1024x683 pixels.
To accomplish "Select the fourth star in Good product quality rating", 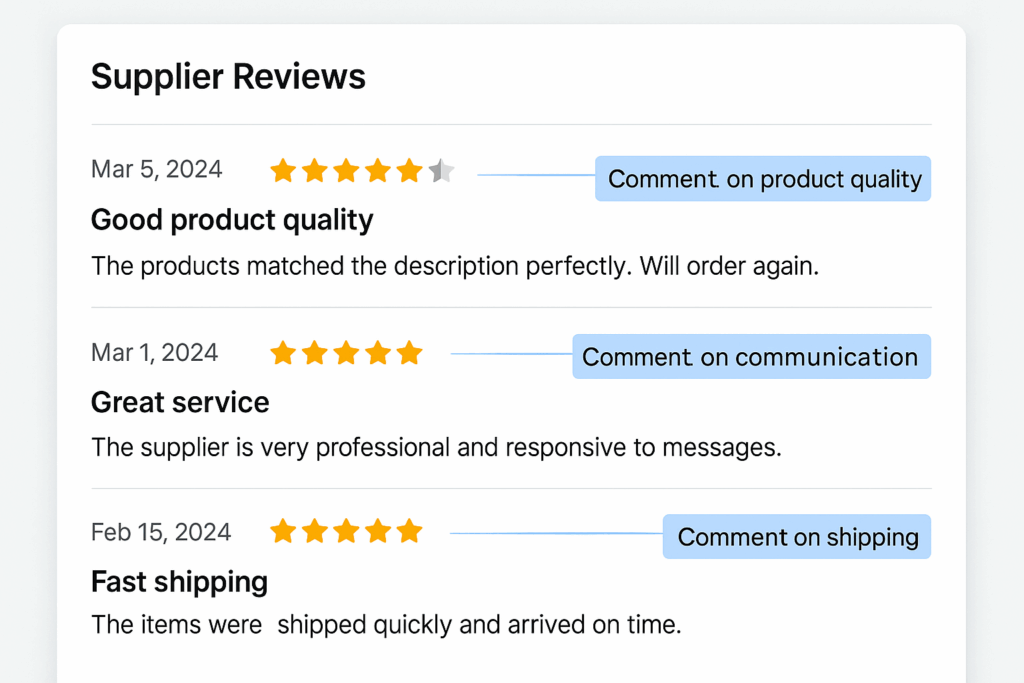I will click(x=379, y=170).
